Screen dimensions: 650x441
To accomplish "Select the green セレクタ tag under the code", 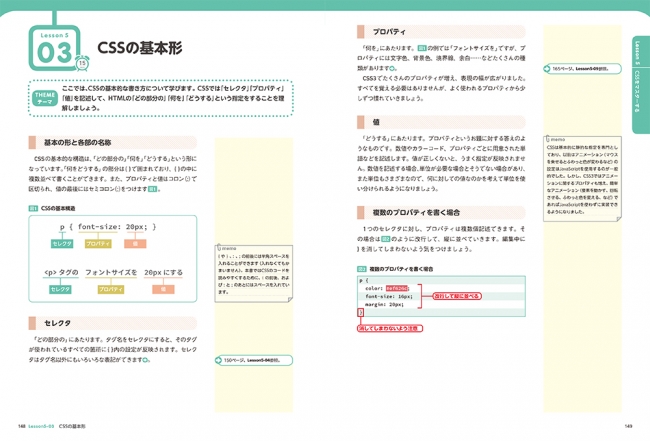I will tap(62, 244).
